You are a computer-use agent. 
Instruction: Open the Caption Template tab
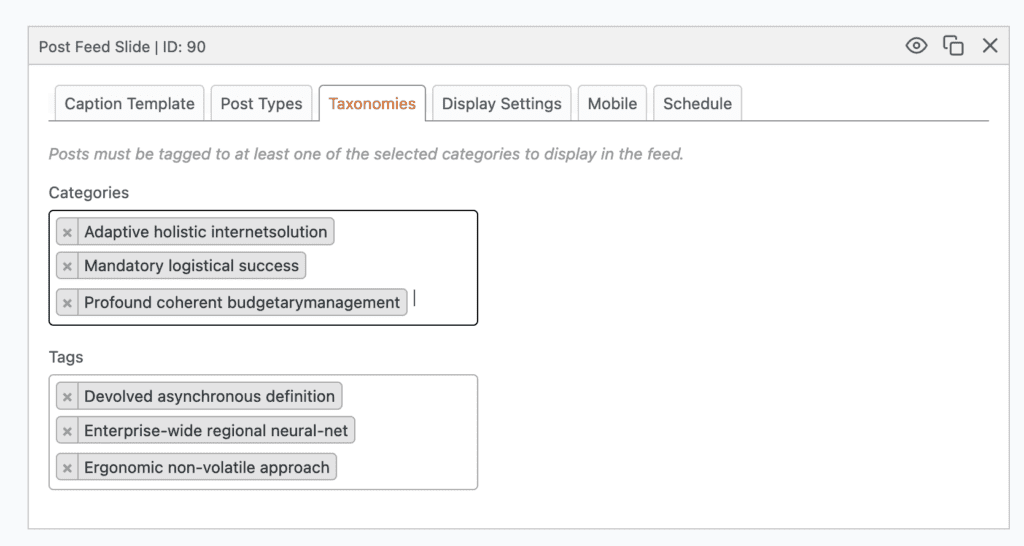click(129, 104)
